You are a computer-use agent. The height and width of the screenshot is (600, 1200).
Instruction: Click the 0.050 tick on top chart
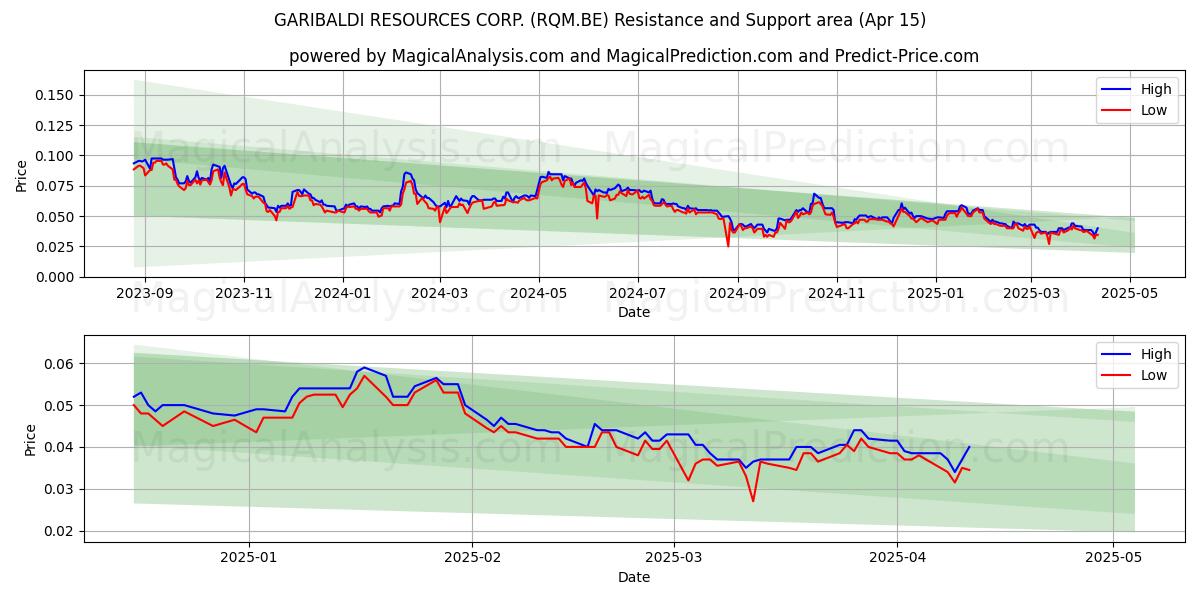[56, 216]
